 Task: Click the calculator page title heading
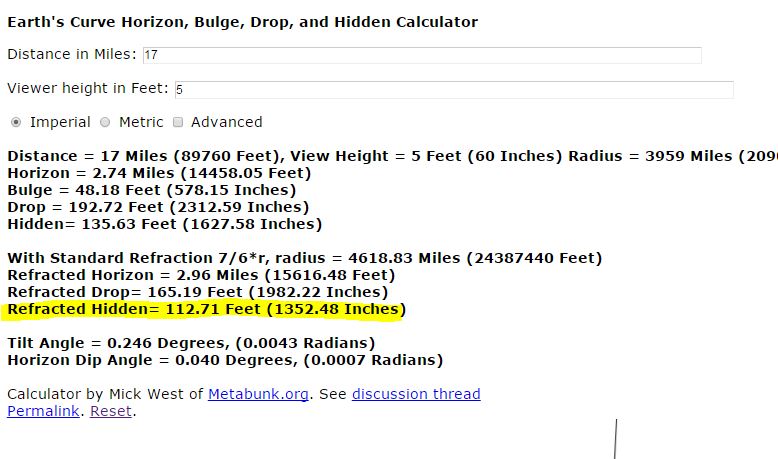242,22
